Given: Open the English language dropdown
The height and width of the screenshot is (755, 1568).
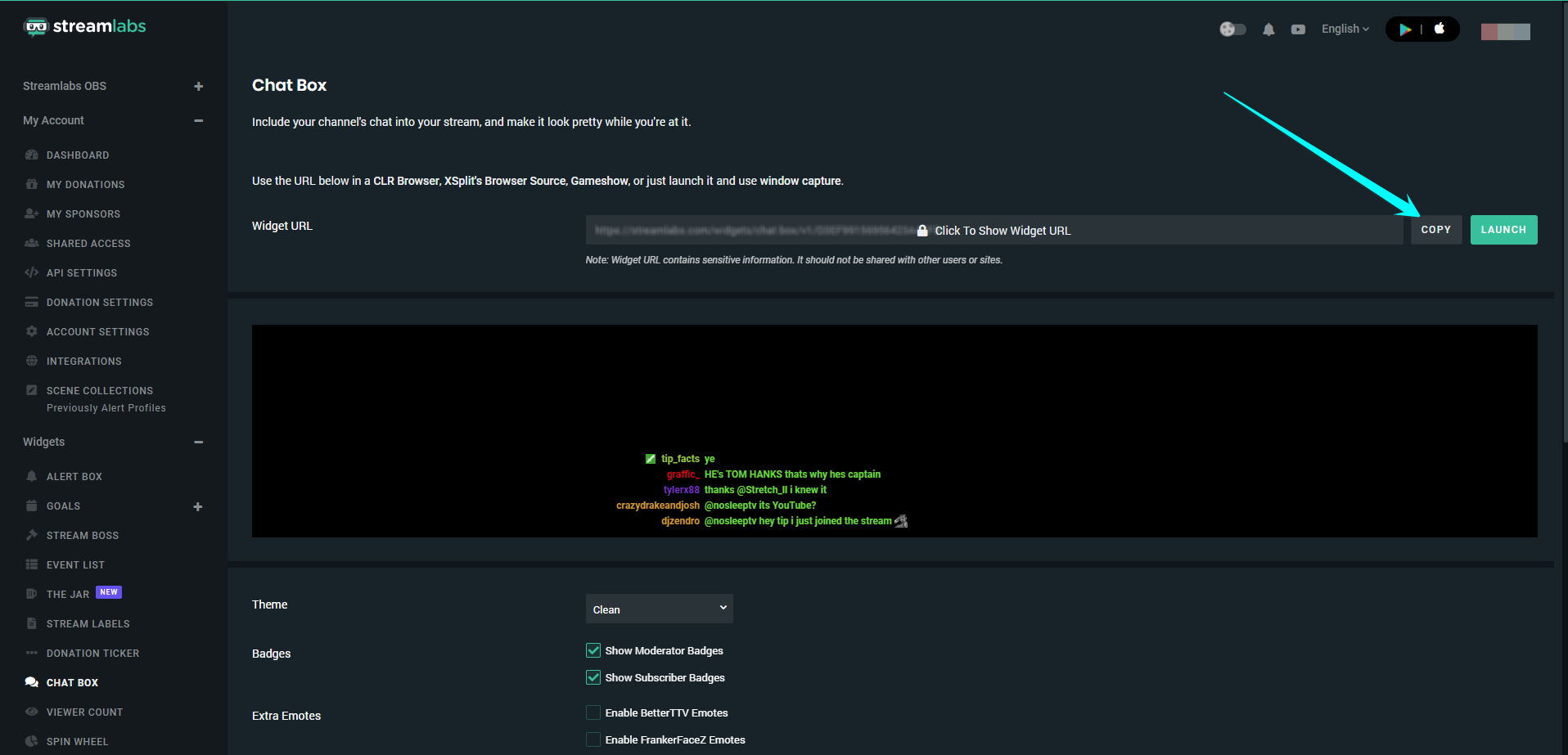Looking at the screenshot, I should (x=1345, y=29).
